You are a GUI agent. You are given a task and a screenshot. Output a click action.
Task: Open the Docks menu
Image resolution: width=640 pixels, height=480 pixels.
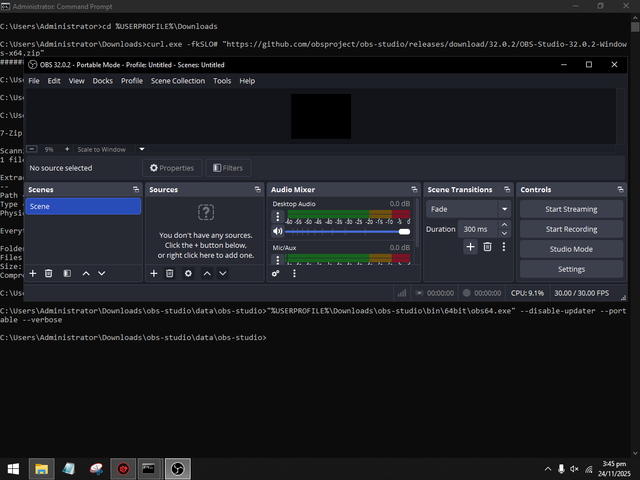[102, 81]
